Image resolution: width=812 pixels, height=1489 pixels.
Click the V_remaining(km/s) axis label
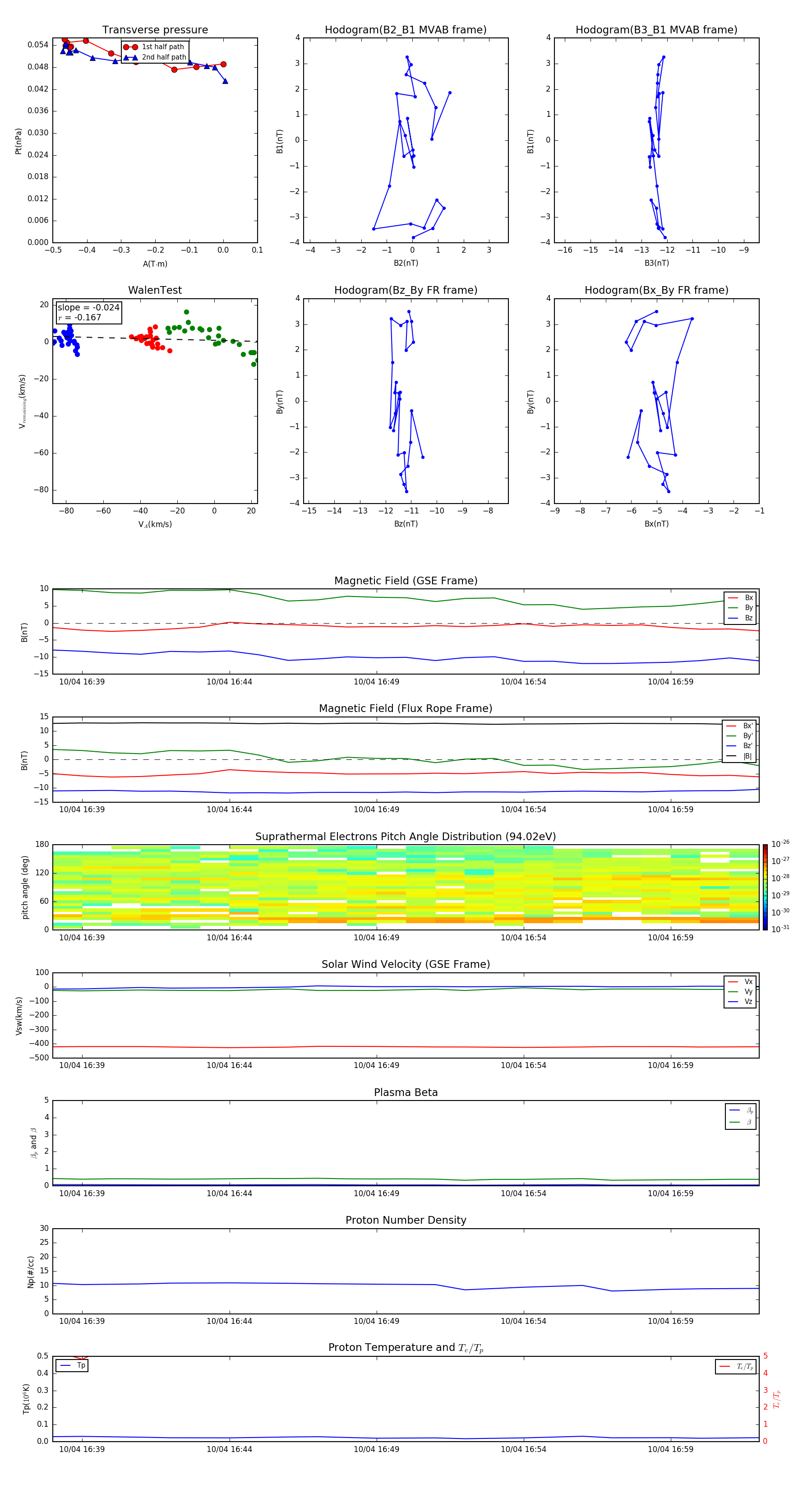pyautogui.click(x=22, y=401)
